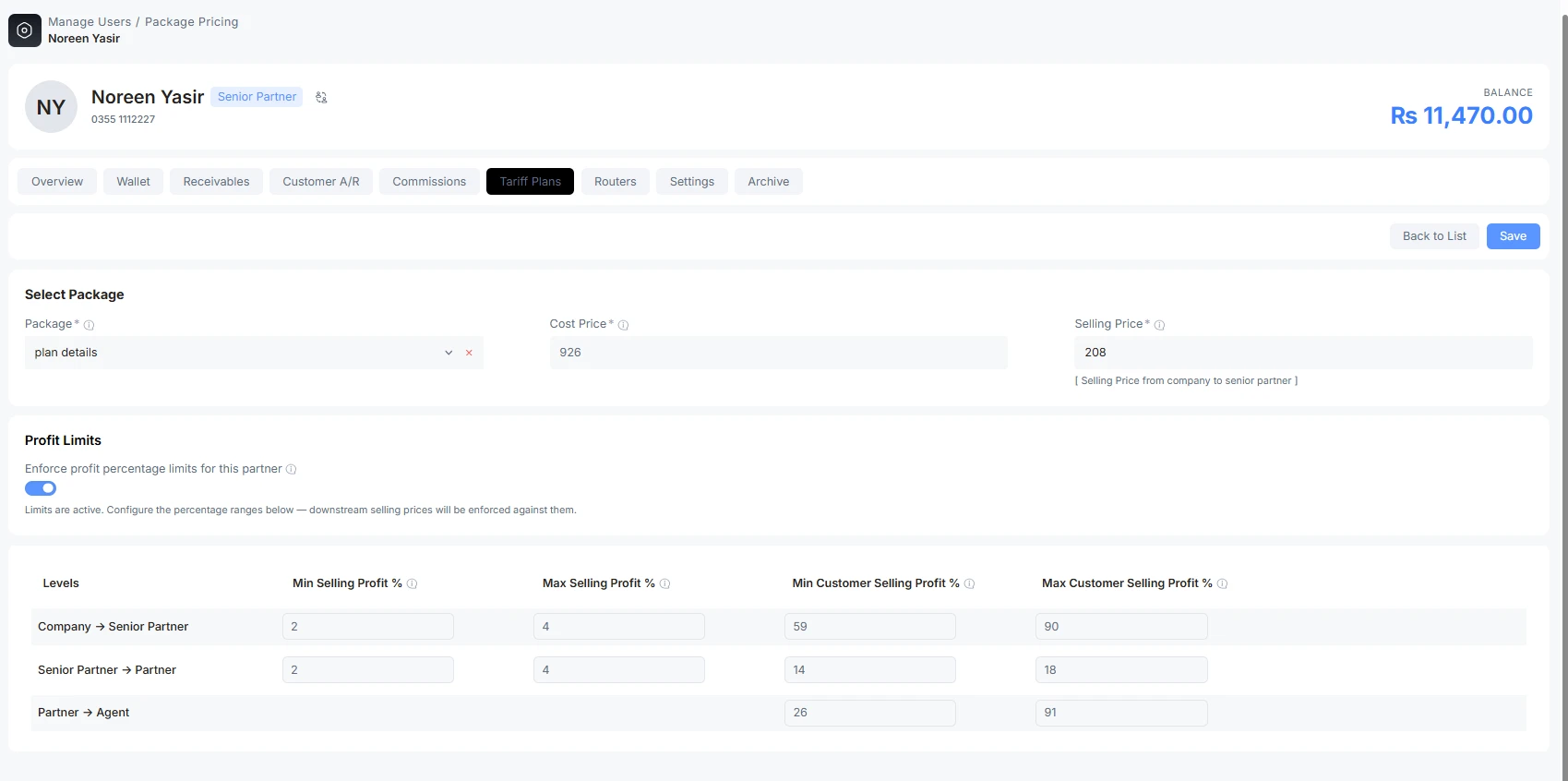Viewport: 1568px width, 781px height.
Task: Expand the Package dropdown arrow
Action: tap(449, 353)
